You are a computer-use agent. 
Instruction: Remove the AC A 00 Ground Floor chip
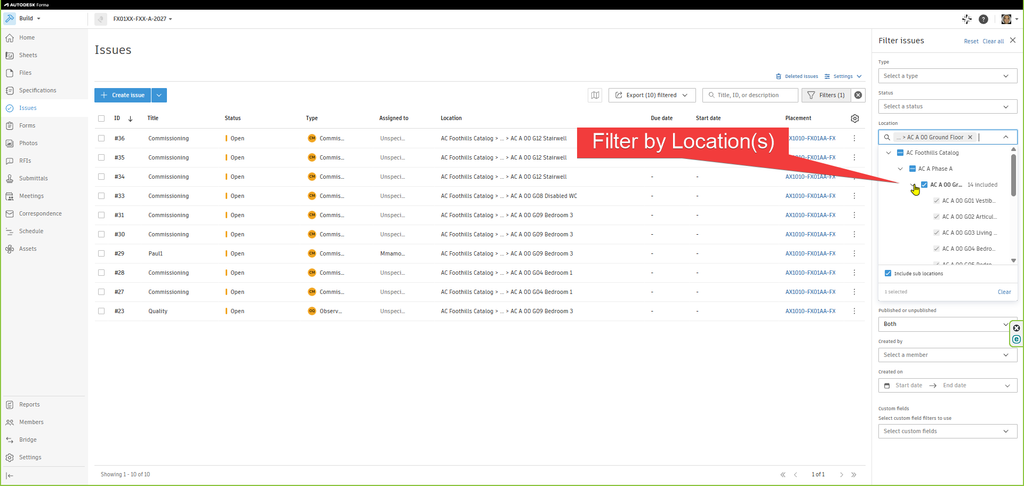tap(970, 137)
